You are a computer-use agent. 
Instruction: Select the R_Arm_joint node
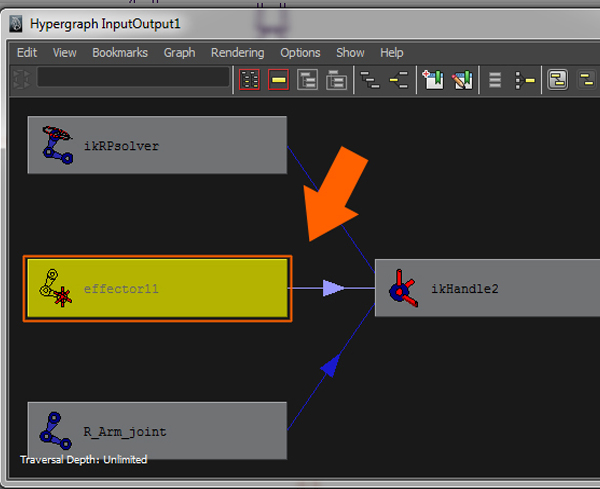tap(157, 431)
